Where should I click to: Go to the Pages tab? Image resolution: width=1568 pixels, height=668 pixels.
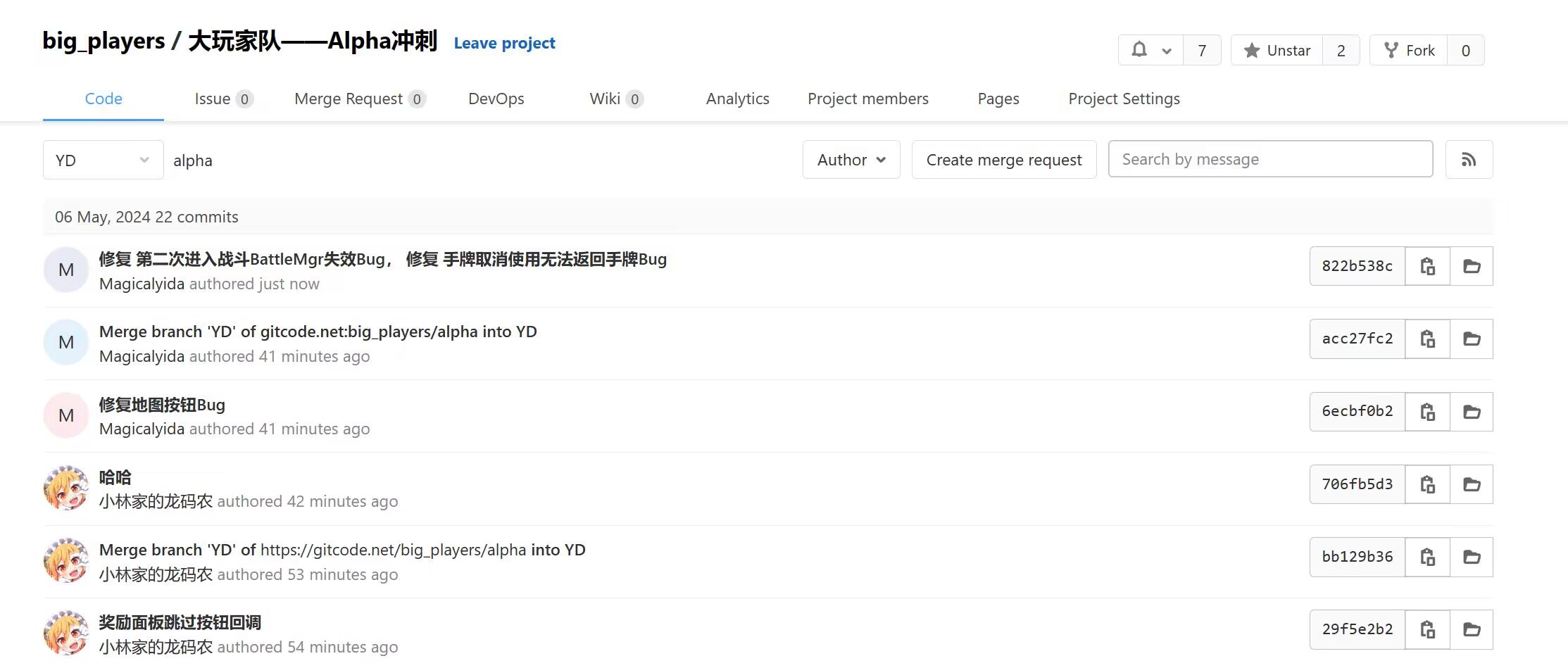998,99
